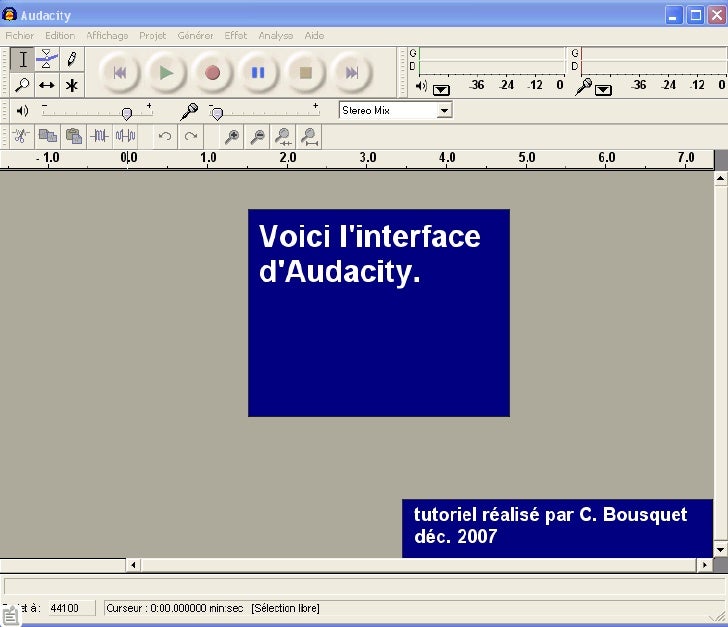Click the horizontal scrollbar right arrow

pyautogui.click(x=705, y=565)
